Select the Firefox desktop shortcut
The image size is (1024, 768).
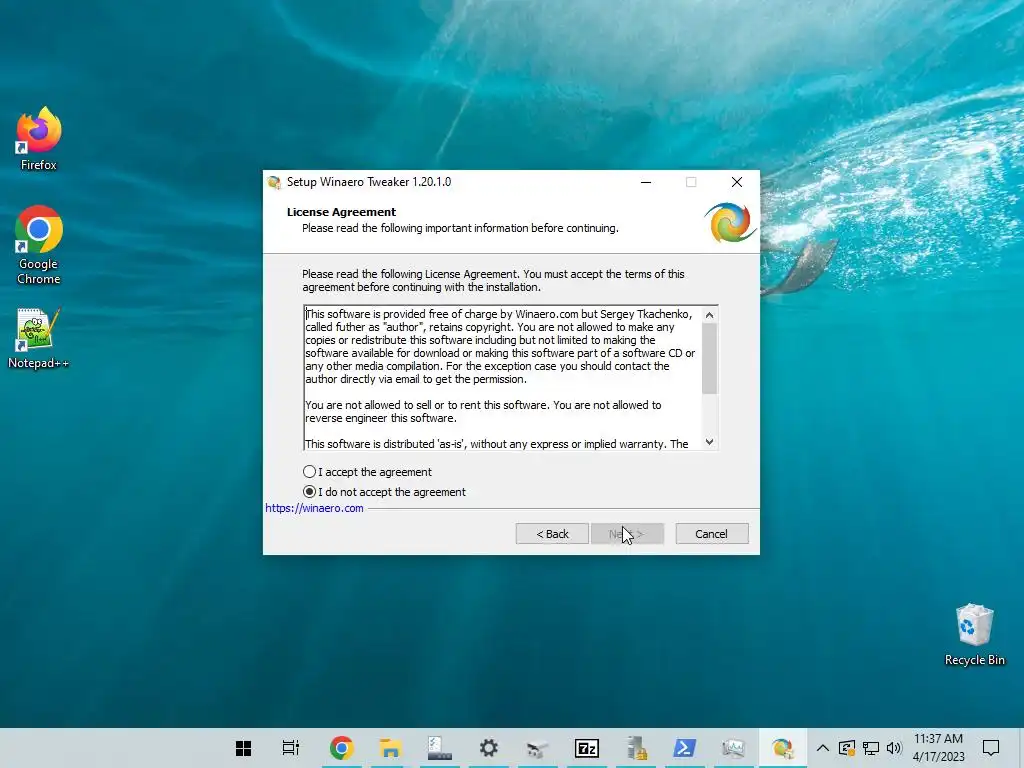39,138
